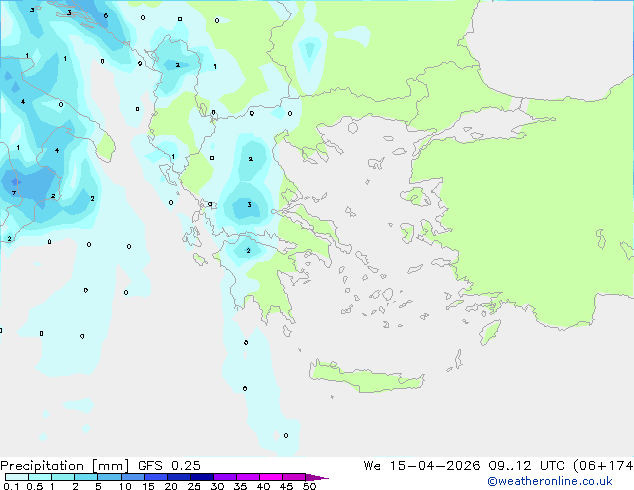Click the '10' legend scale label
Screen dimensions: 634x490
[x=125, y=486]
